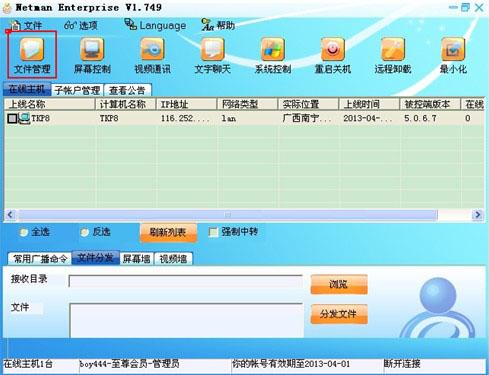
Task: Select the 文件分发 tab
Action: tap(96, 258)
